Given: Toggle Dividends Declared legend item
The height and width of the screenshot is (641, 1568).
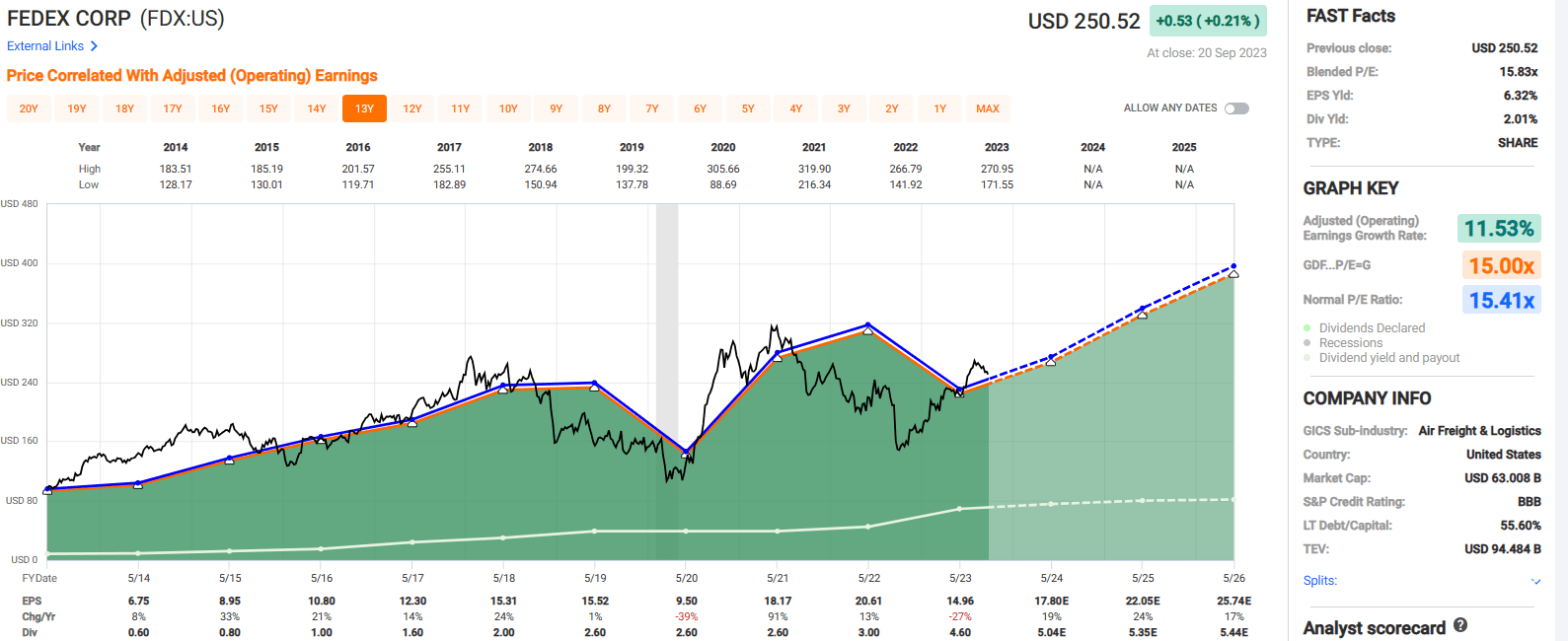Looking at the screenshot, I should tap(1363, 327).
